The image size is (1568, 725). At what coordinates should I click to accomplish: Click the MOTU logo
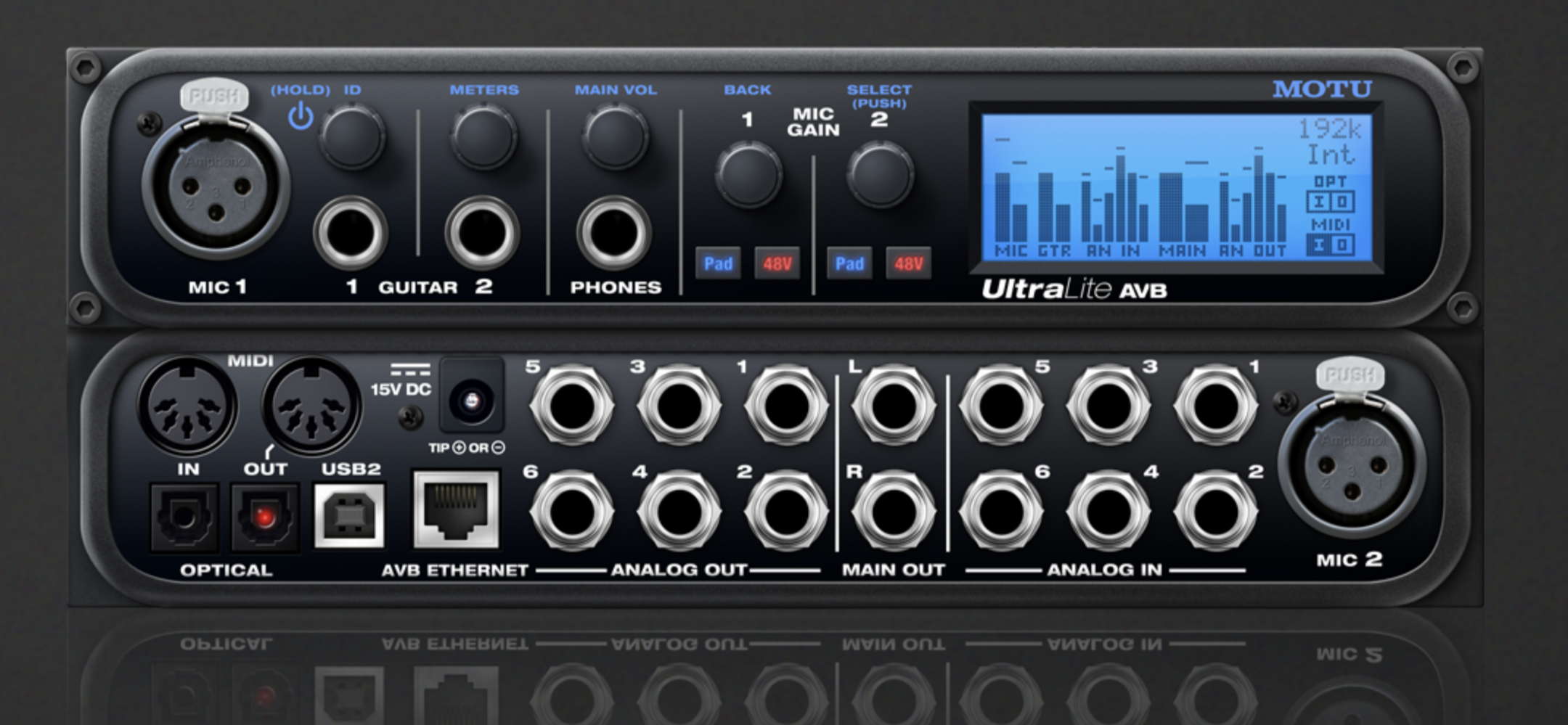1322,89
